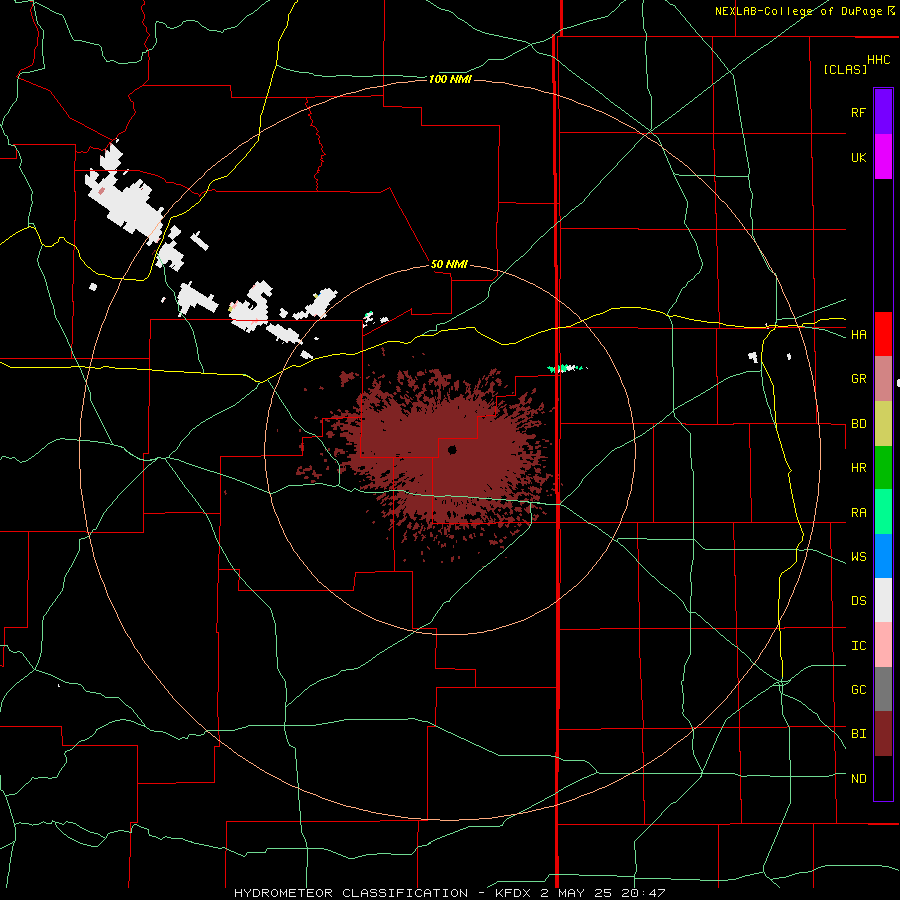The height and width of the screenshot is (900, 900).
Task: Select the GC gray legend swatch
Action: click(883, 689)
